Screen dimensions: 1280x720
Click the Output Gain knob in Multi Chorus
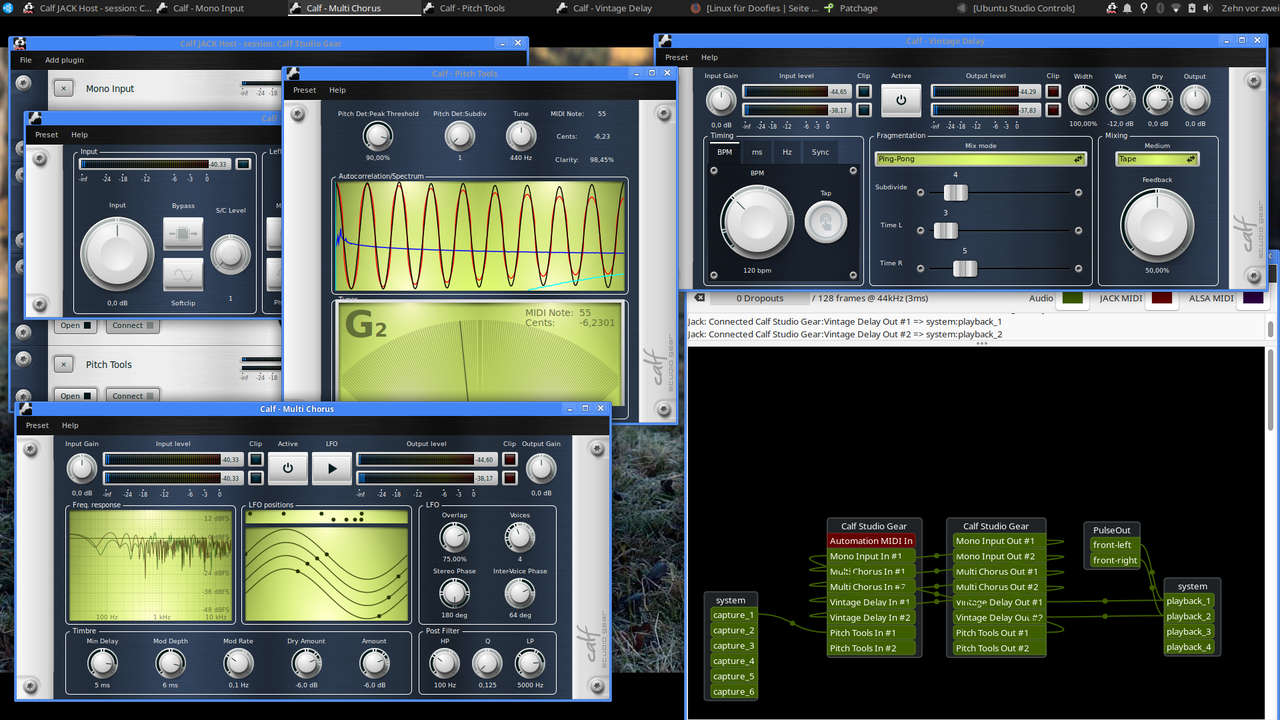[x=541, y=468]
